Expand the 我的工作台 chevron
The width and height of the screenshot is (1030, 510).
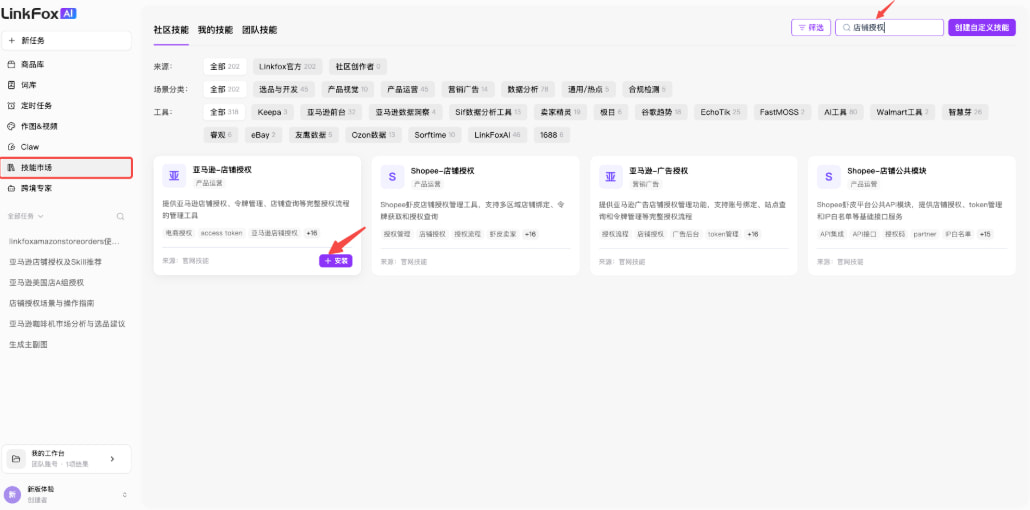point(112,459)
